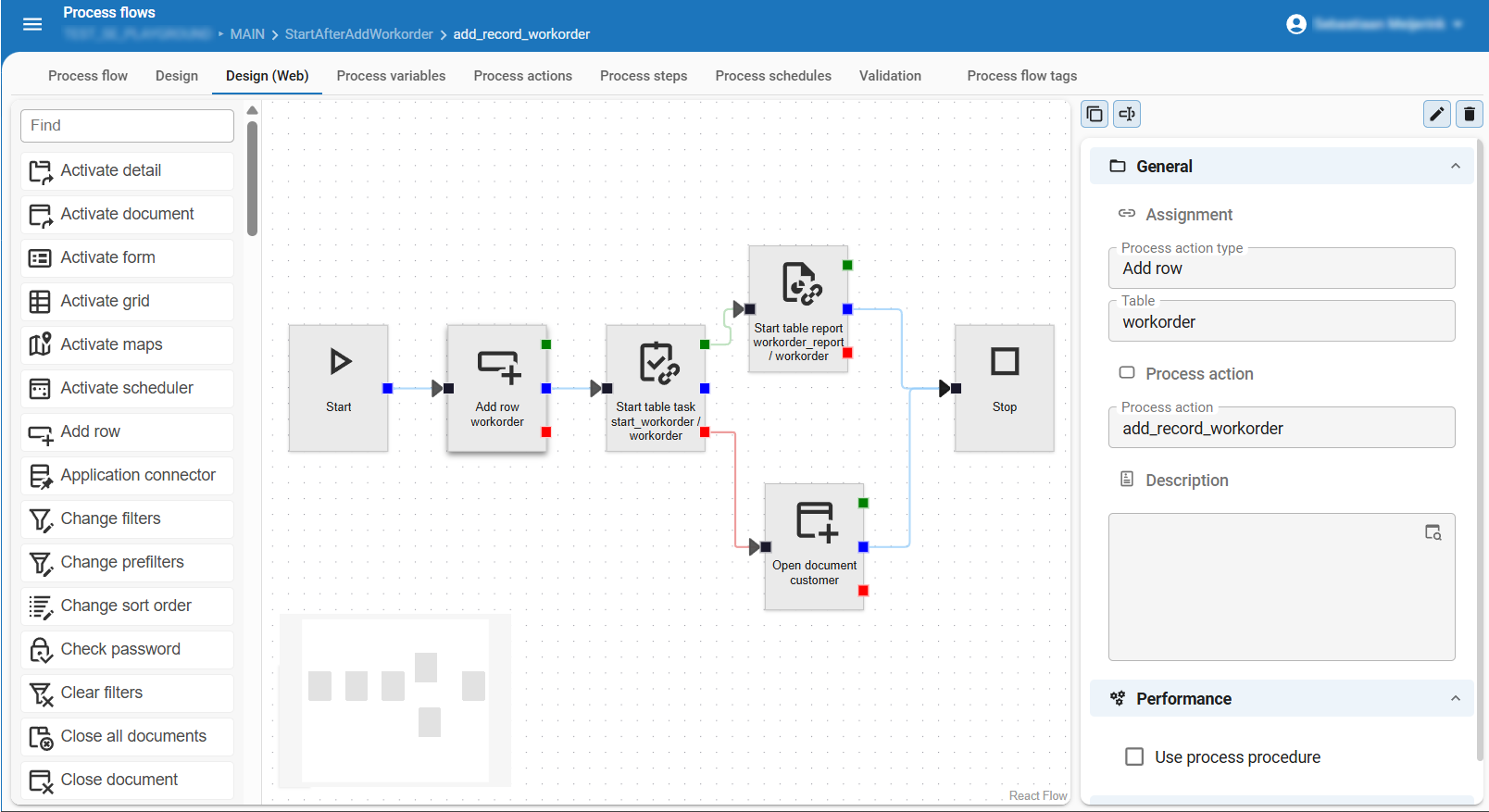The image size is (1489, 812).
Task: Click the Add row node's green output handle
Action: point(546,344)
